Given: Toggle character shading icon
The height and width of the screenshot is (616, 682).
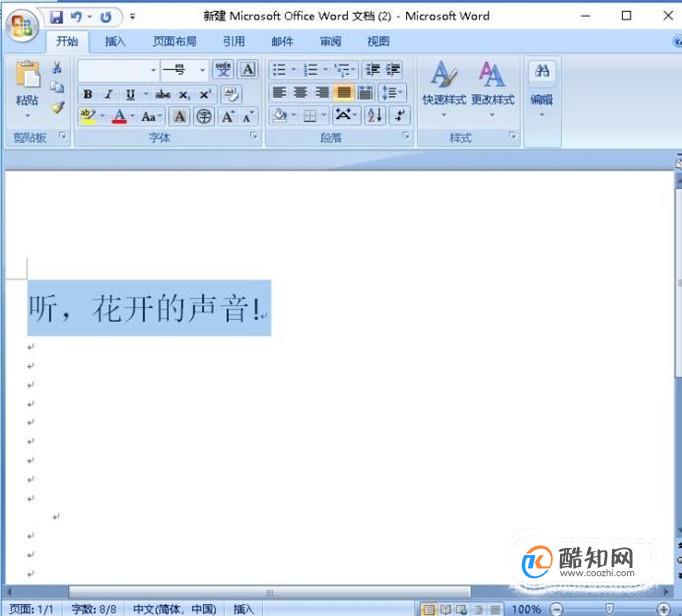Looking at the screenshot, I should click(x=180, y=116).
